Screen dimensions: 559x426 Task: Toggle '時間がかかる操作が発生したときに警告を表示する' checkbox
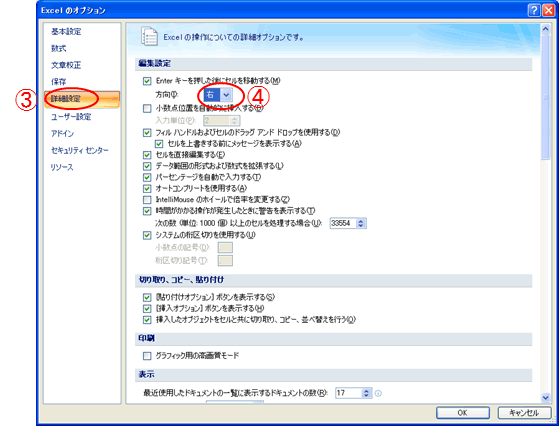(x=147, y=211)
